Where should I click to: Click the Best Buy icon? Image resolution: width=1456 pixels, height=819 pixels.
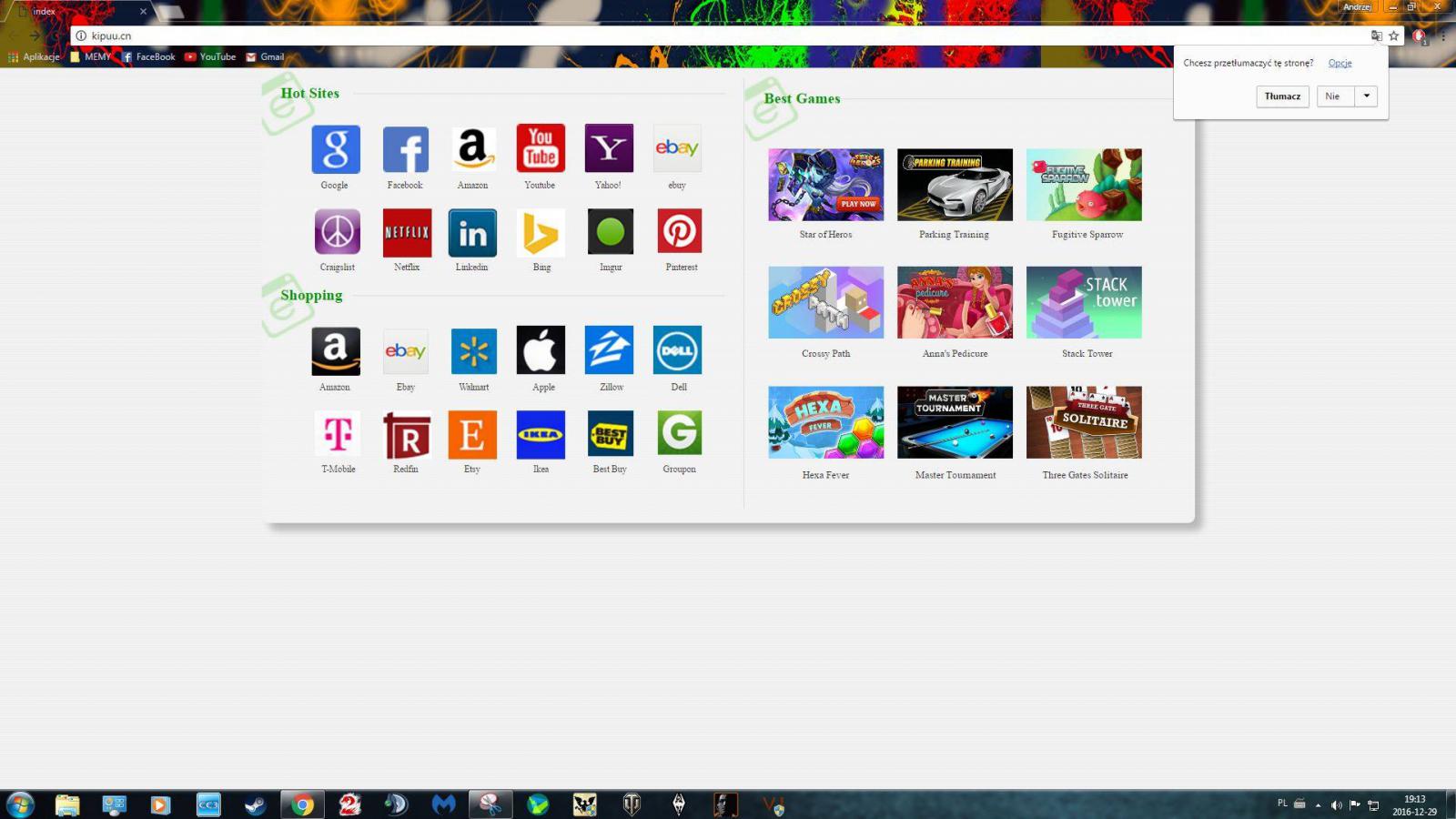610,434
